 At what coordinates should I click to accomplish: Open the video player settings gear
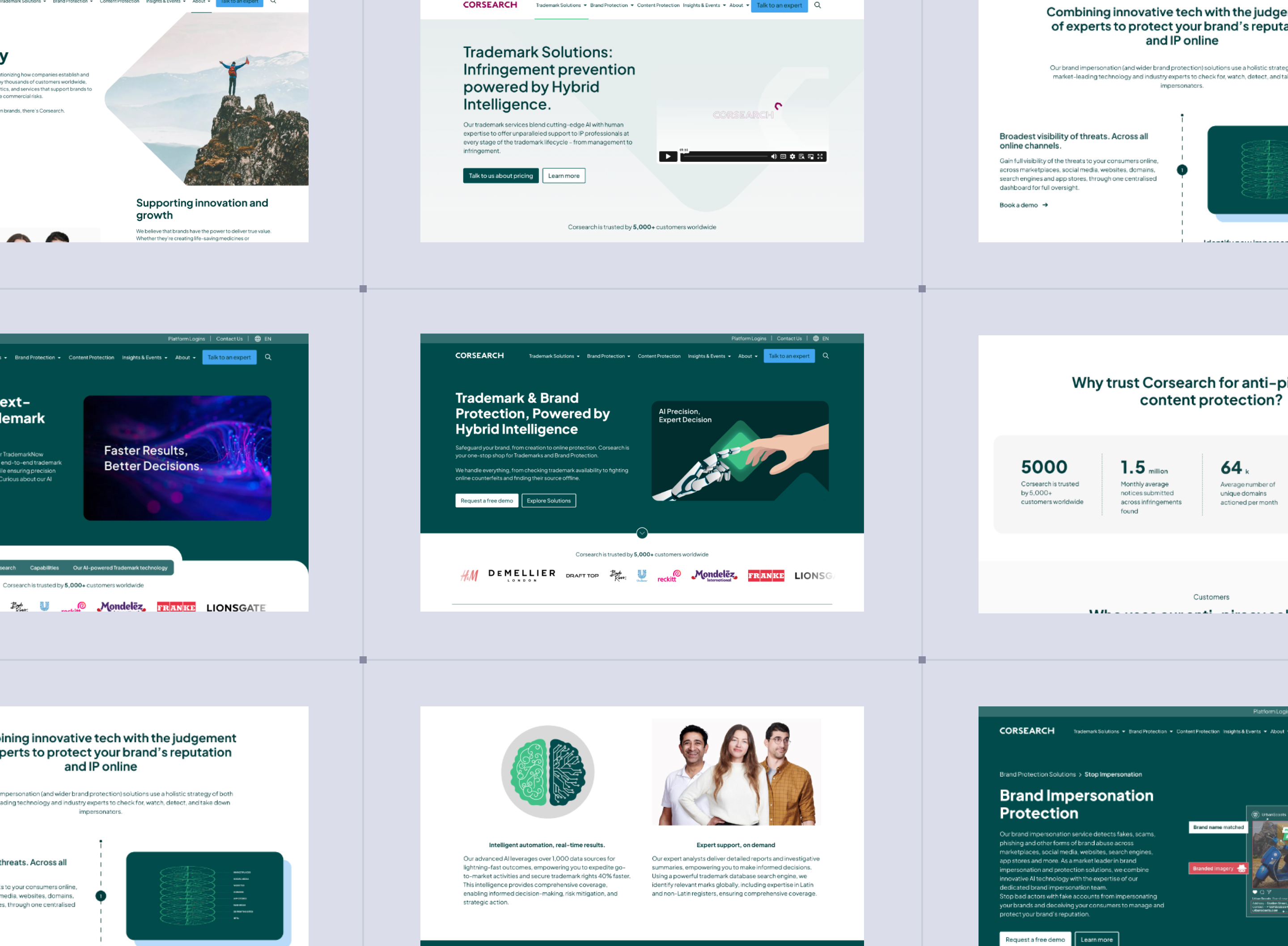click(792, 156)
